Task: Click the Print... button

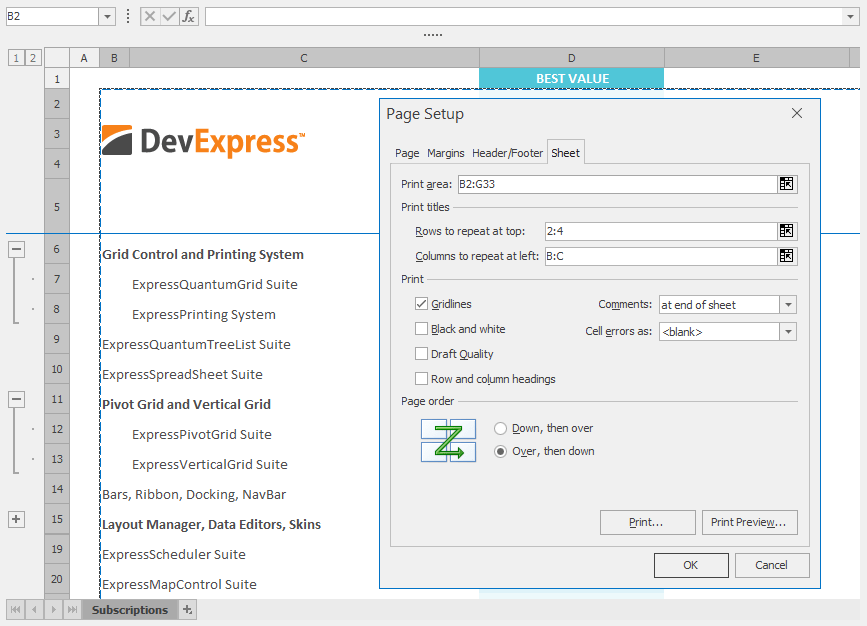Action: [x=647, y=523]
